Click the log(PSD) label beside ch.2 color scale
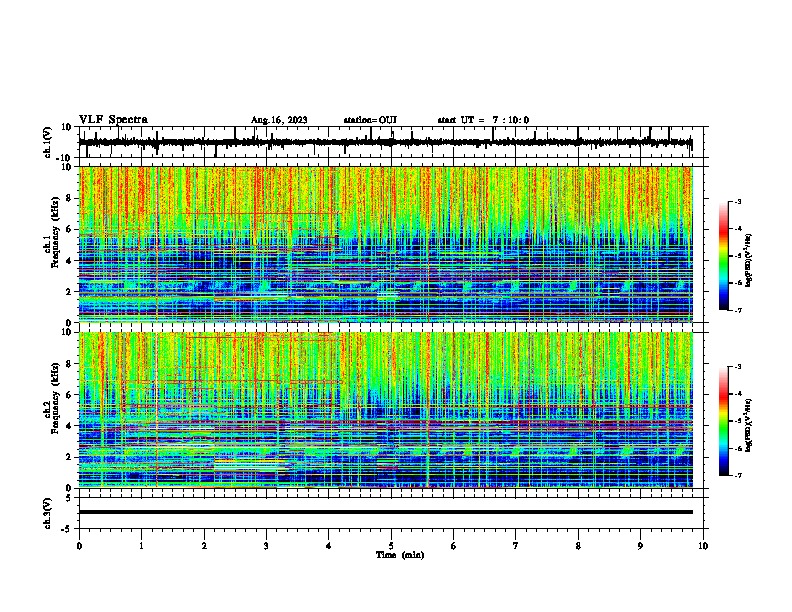 pyautogui.click(x=749, y=425)
